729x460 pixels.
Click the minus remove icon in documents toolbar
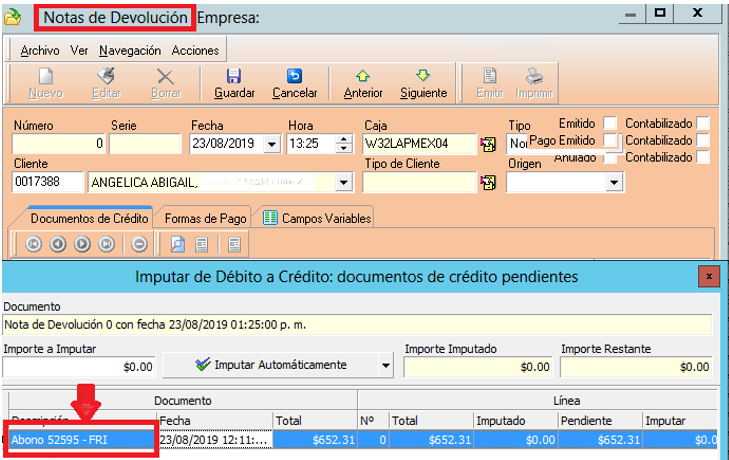click(x=139, y=243)
